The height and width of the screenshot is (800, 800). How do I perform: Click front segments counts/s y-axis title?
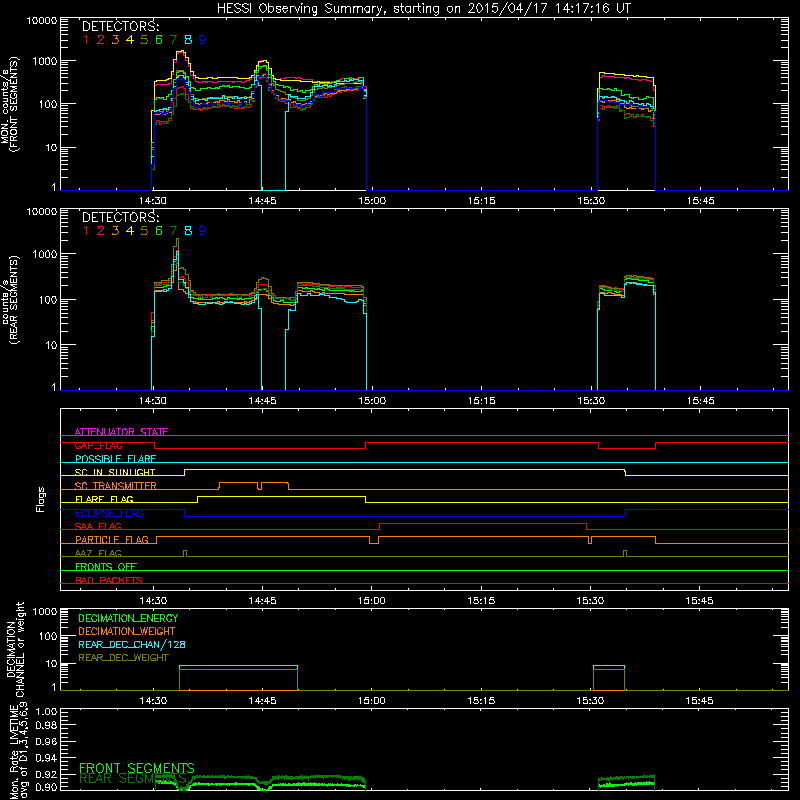[9, 104]
